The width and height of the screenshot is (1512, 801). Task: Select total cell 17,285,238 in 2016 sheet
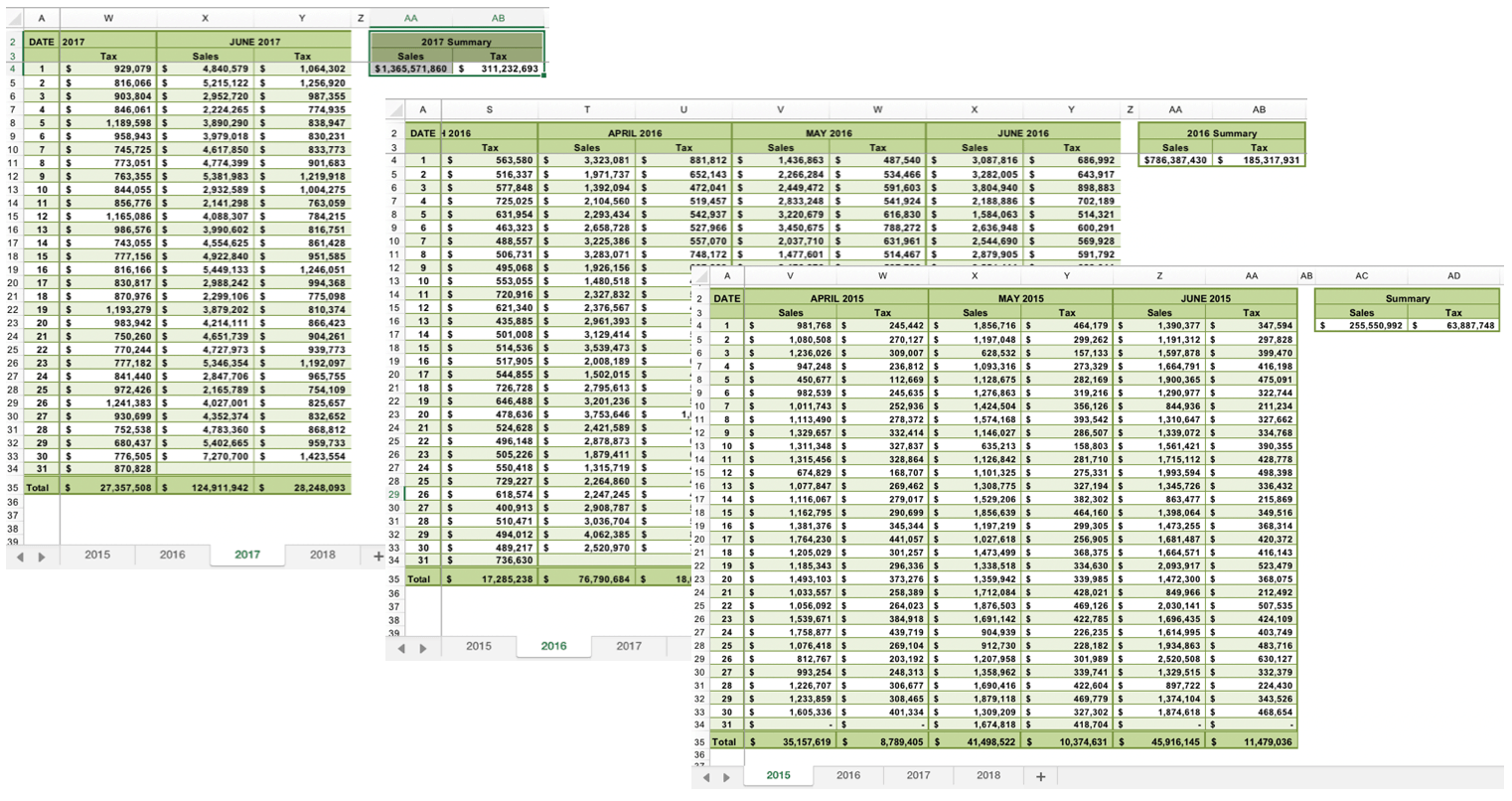(490, 578)
